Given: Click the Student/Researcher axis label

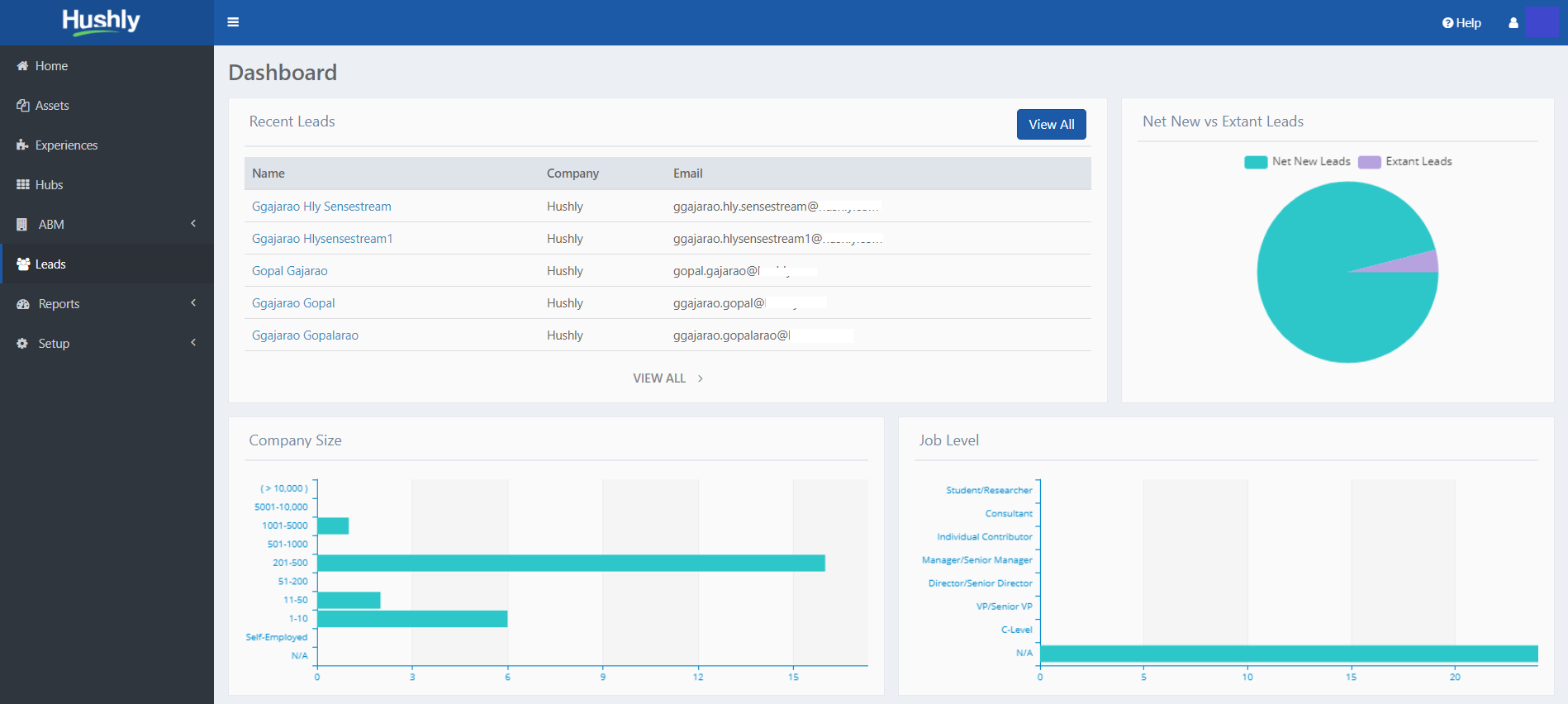Looking at the screenshot, I should pos(989,491).
